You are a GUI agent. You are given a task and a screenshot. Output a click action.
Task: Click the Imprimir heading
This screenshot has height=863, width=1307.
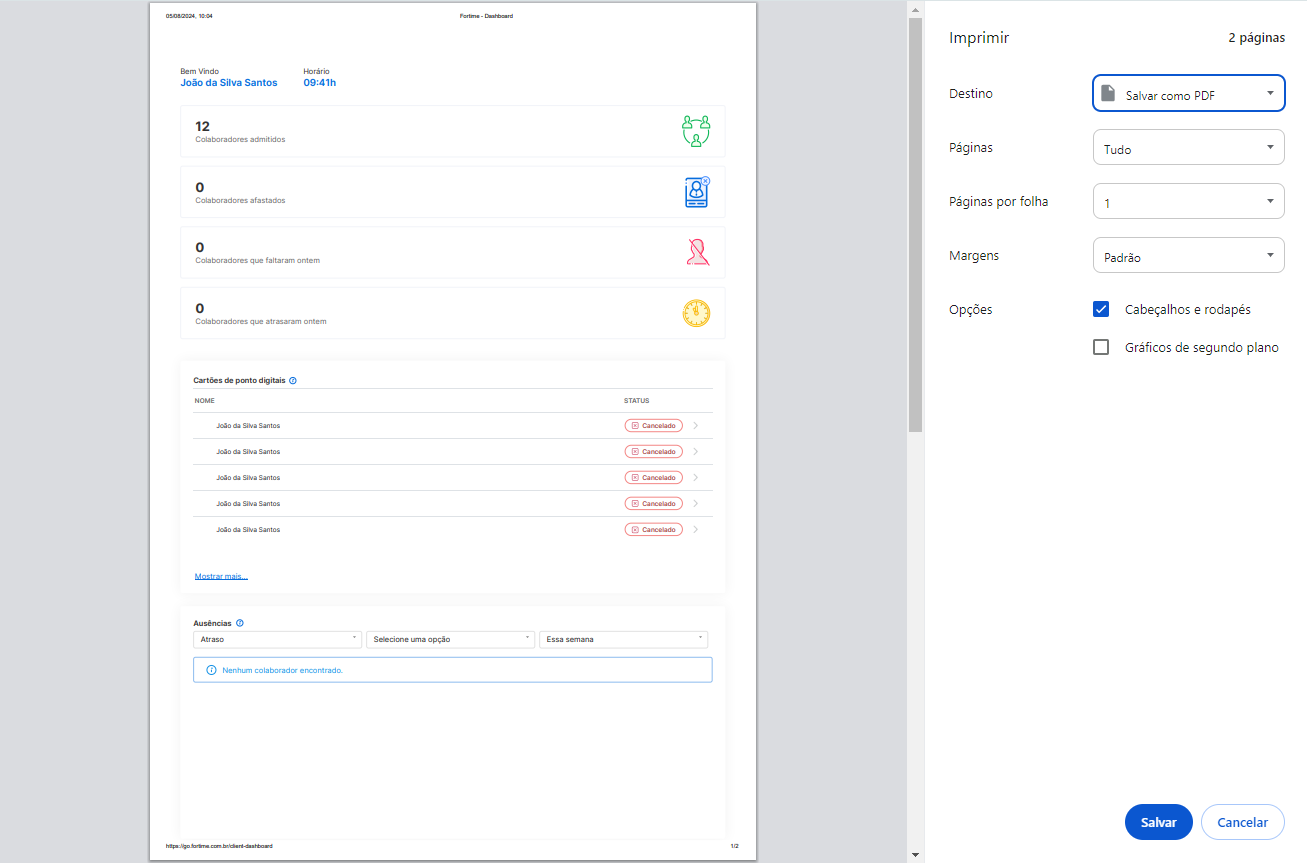(979, 38)
